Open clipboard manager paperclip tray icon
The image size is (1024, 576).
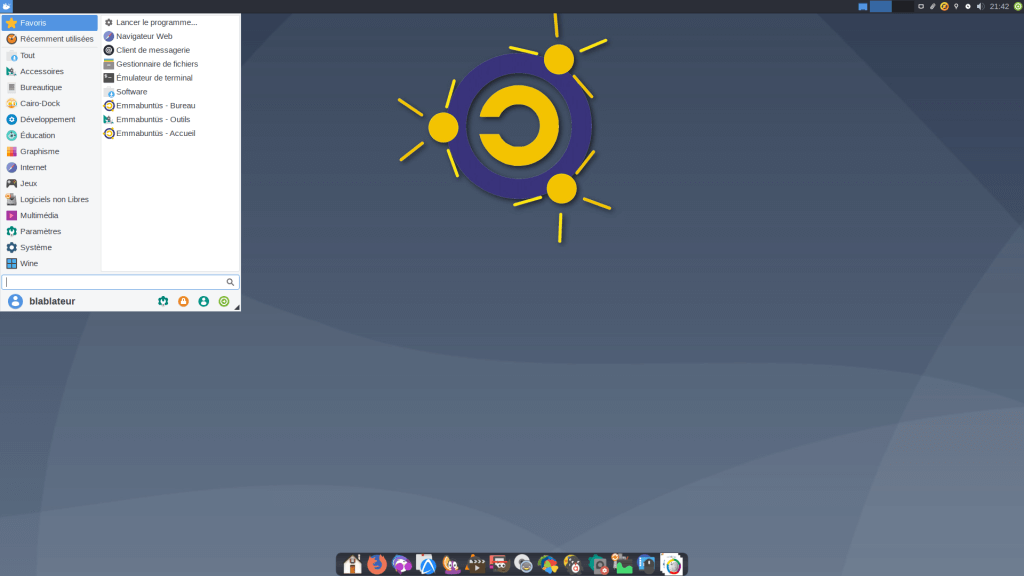[x=933, y=7]
